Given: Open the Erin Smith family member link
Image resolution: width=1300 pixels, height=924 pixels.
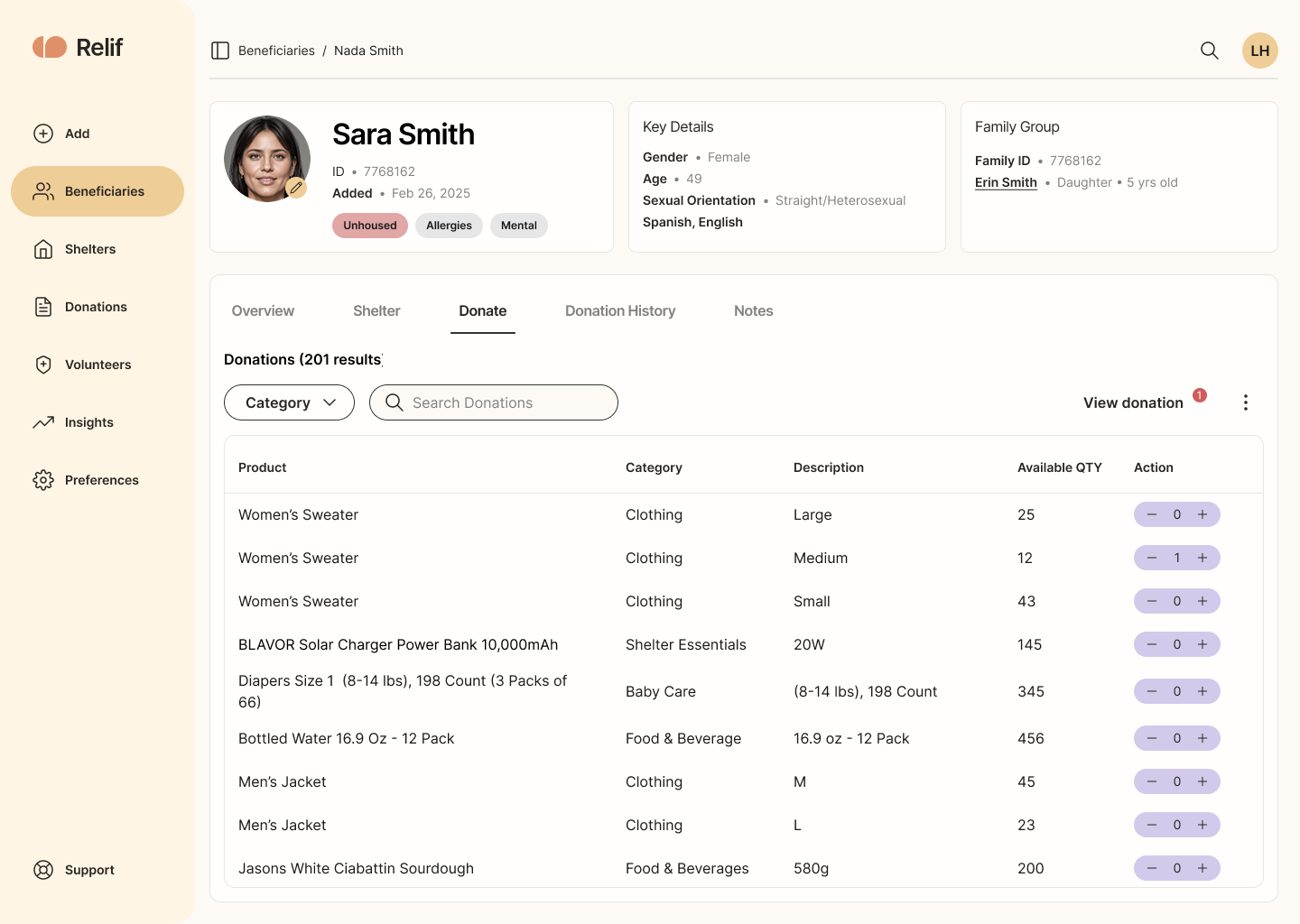Looking at the screenshot, I should [1006, 182].
